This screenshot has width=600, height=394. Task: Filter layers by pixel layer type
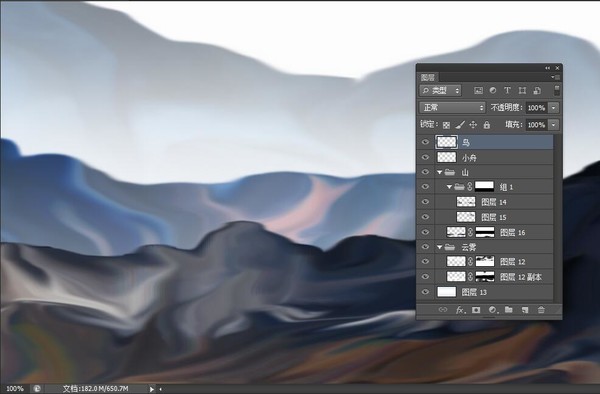point(478,91)
